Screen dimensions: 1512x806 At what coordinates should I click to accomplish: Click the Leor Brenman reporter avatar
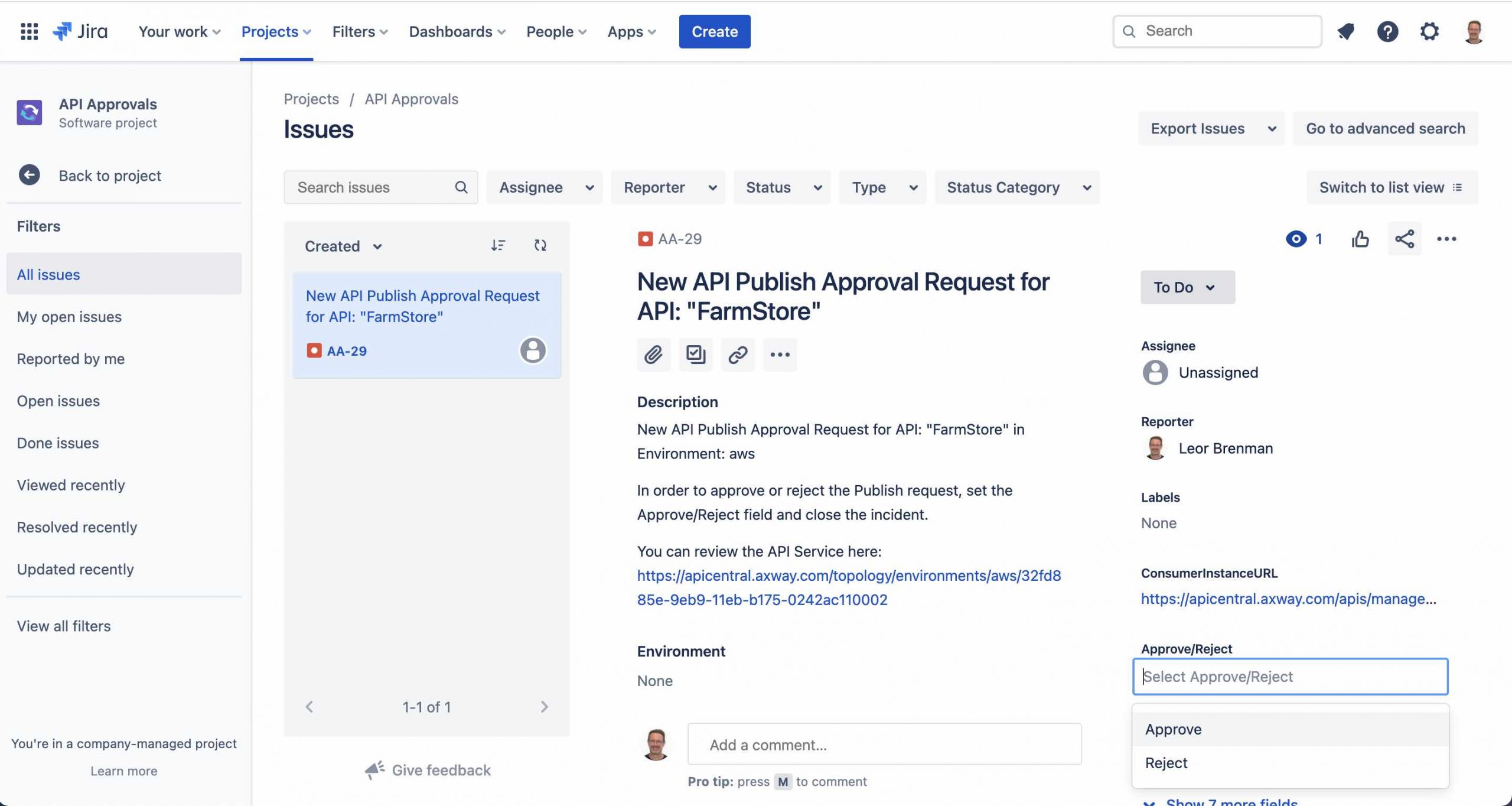point(1155,448)
